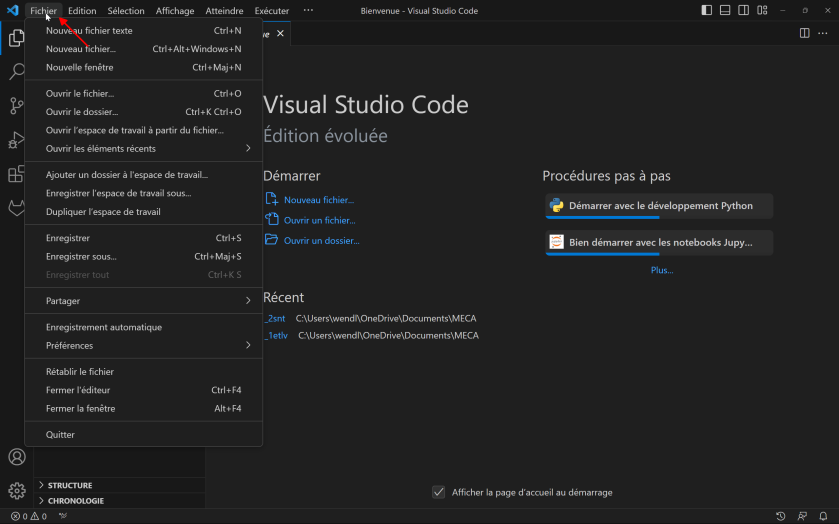Choose Enregistrer l'espace de travail sous...

(143, 193)
